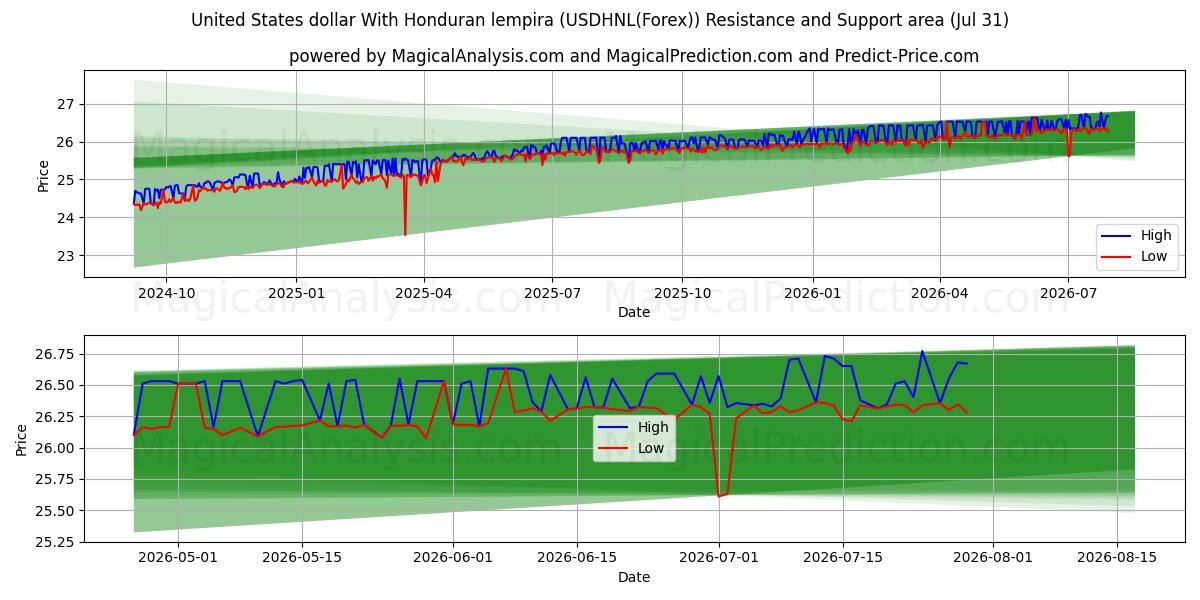1200x600 pixels.
Task: Click the blue high peak near 2026-07-24
Action: tap(922, 352)
